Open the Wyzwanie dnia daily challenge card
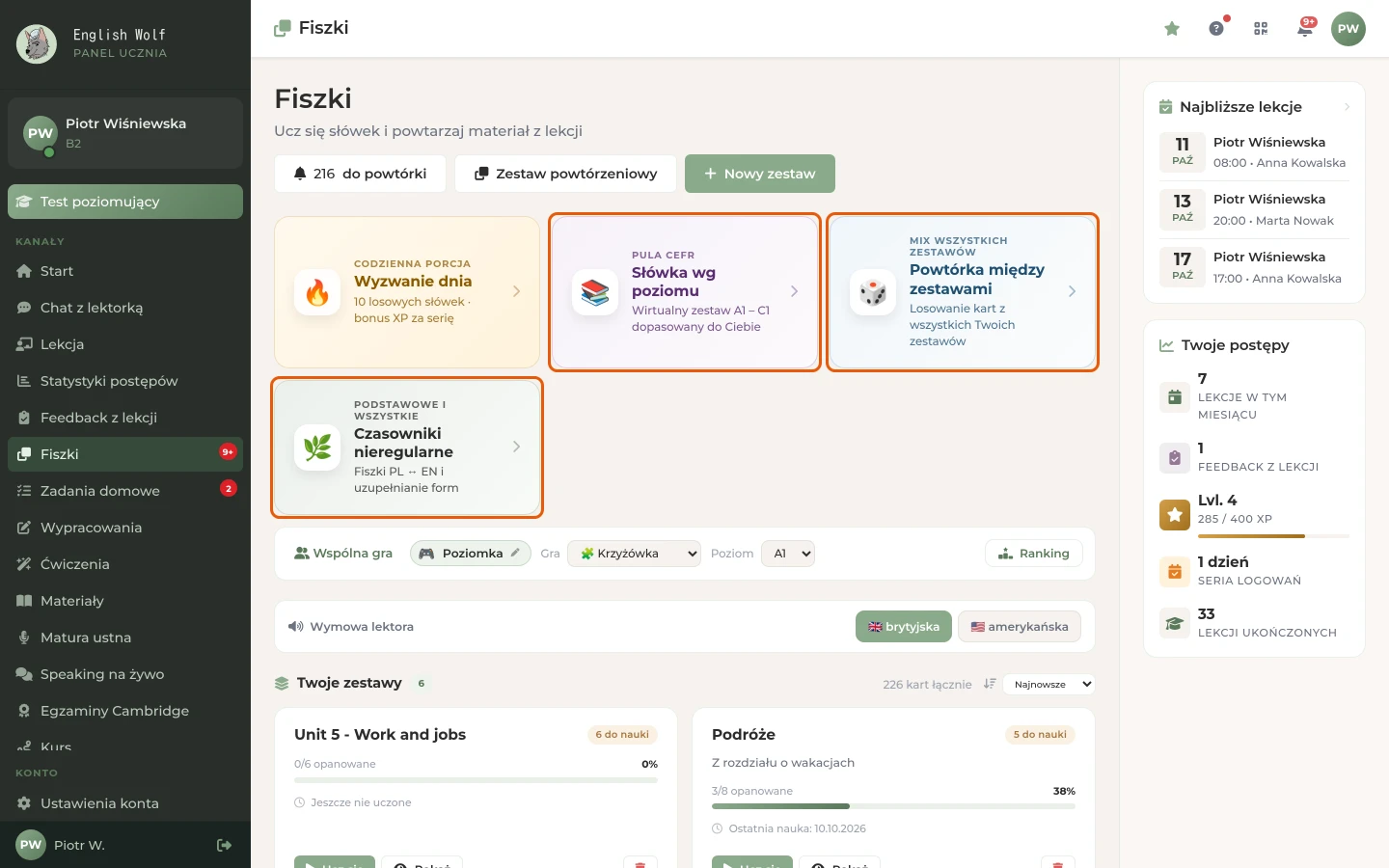Image resolution: width=1389 pixels, height=868 pixels. (407, 292)
